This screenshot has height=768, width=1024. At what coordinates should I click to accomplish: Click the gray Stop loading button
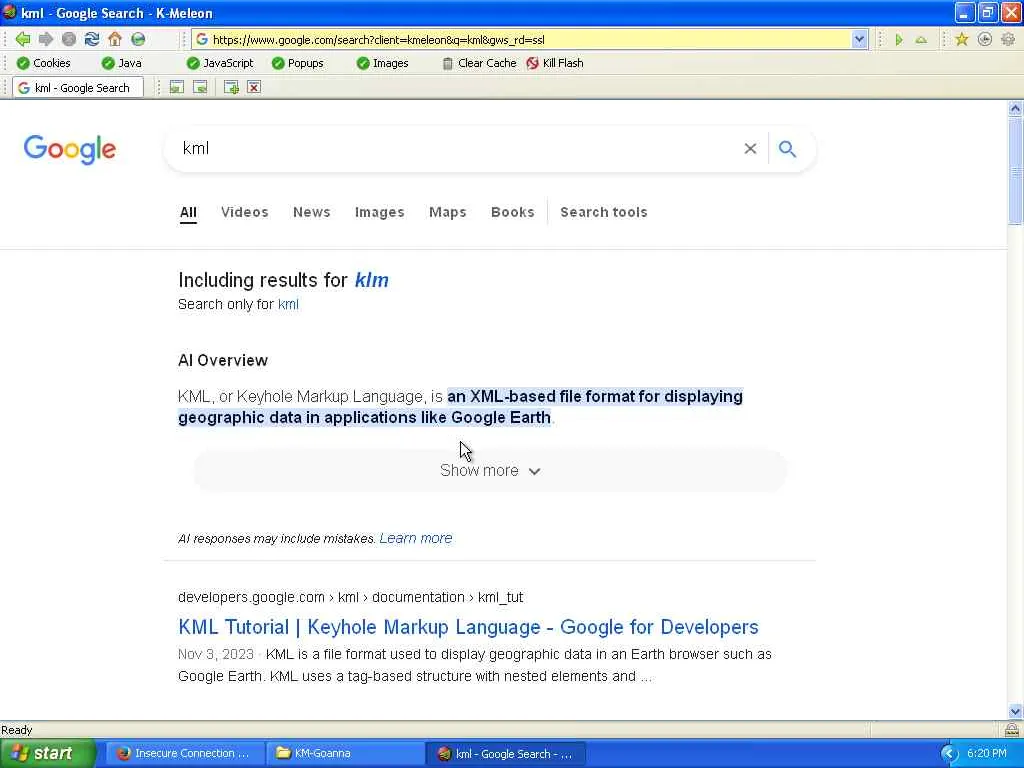click(69, 39)
